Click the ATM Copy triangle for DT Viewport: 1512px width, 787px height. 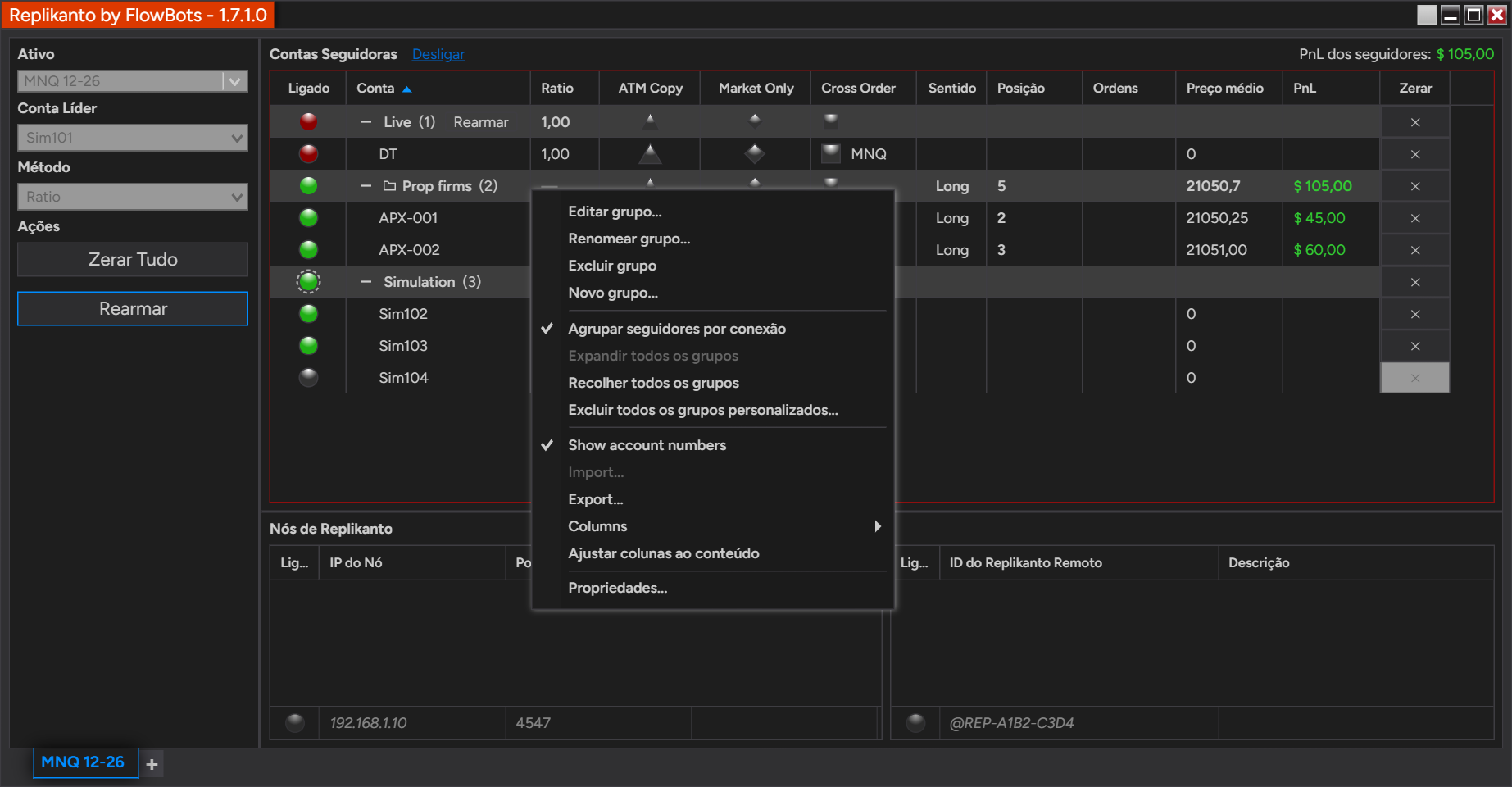click(x=650, y=153)
